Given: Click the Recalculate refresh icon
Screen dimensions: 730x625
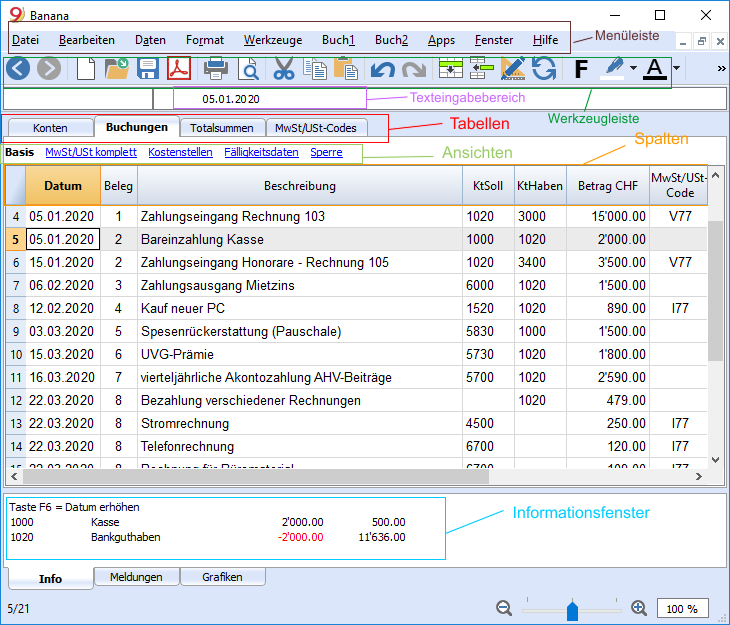Looking at the screenshot, I should tap(544, 69).
